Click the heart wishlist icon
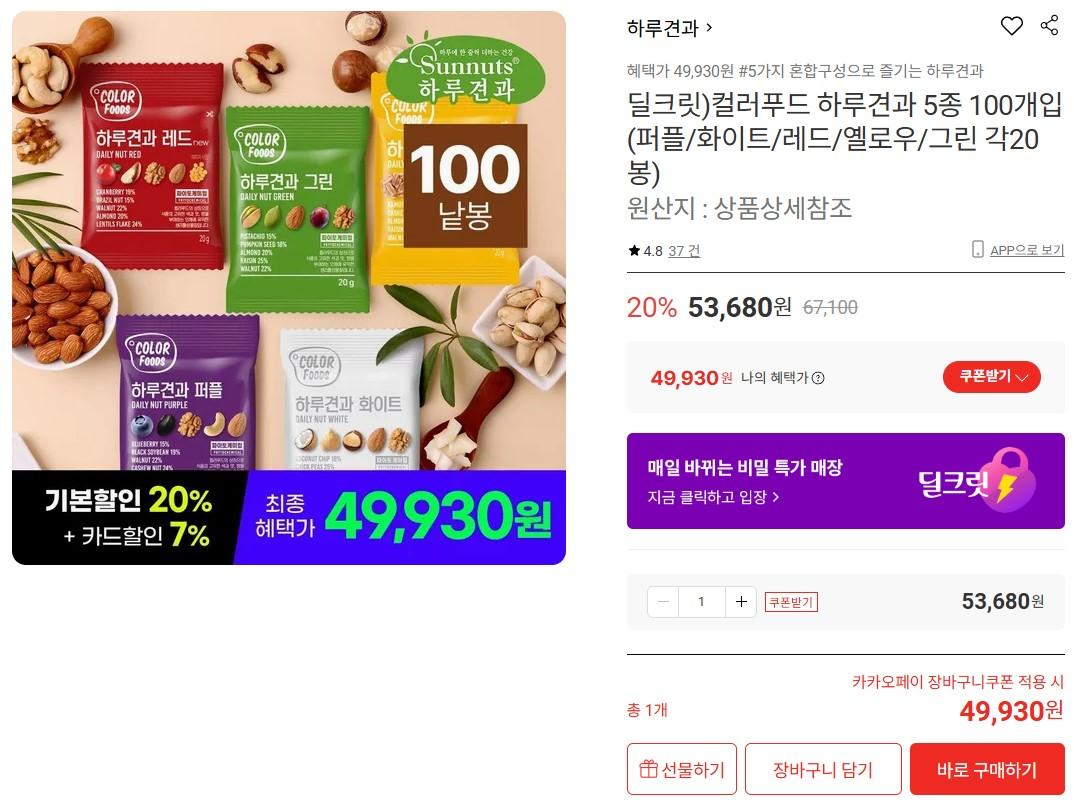The width and height of the screenshot is (1074, 803). [1012, 26]
